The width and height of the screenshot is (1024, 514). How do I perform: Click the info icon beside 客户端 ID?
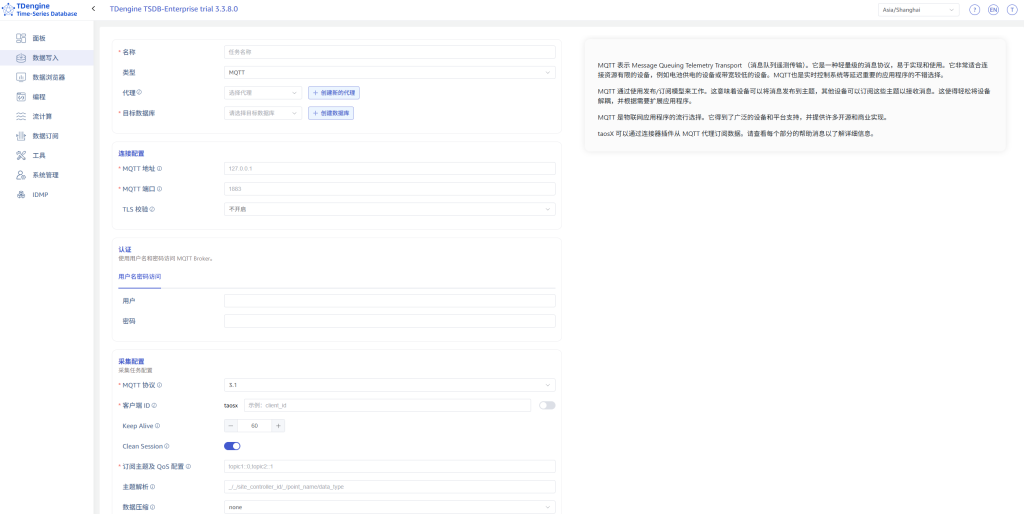tap(154, 406)
